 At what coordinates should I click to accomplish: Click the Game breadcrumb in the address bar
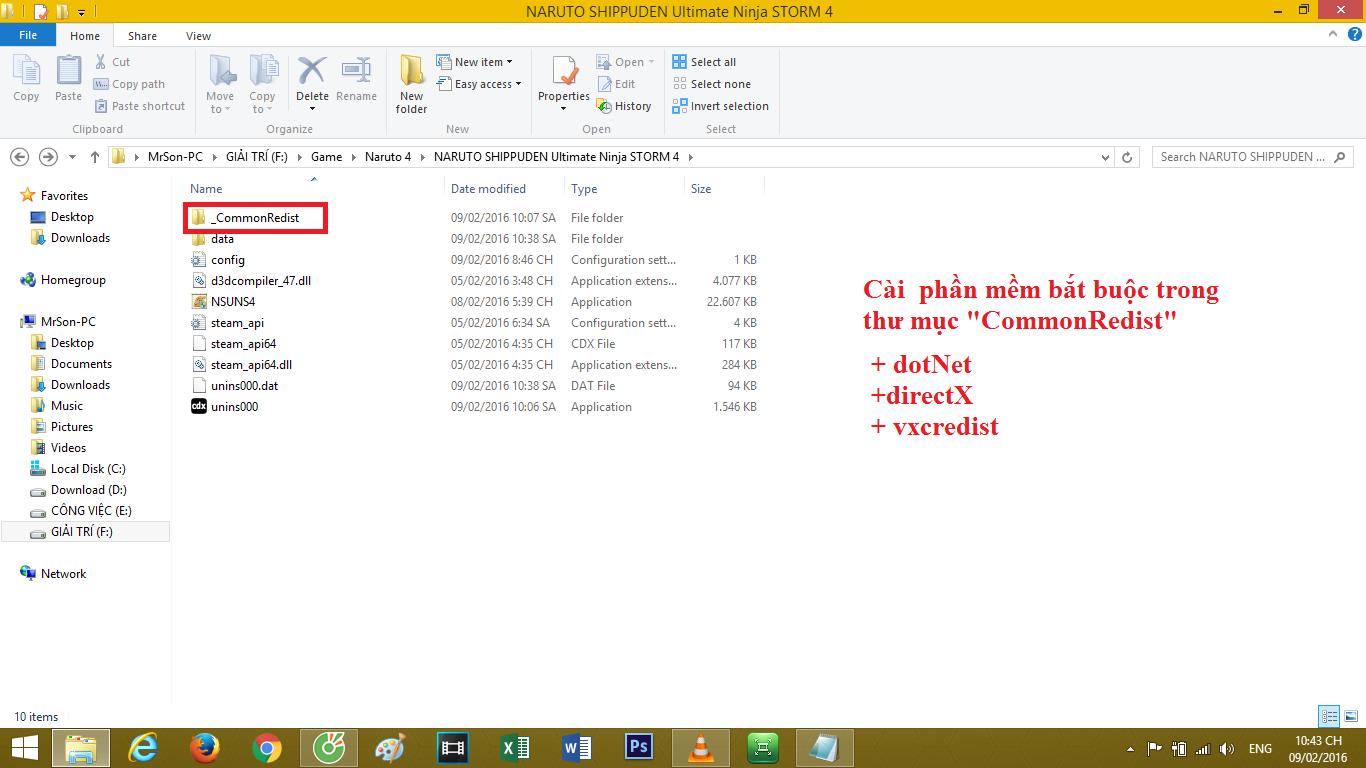pyautogui.click(x=326, y=157)
